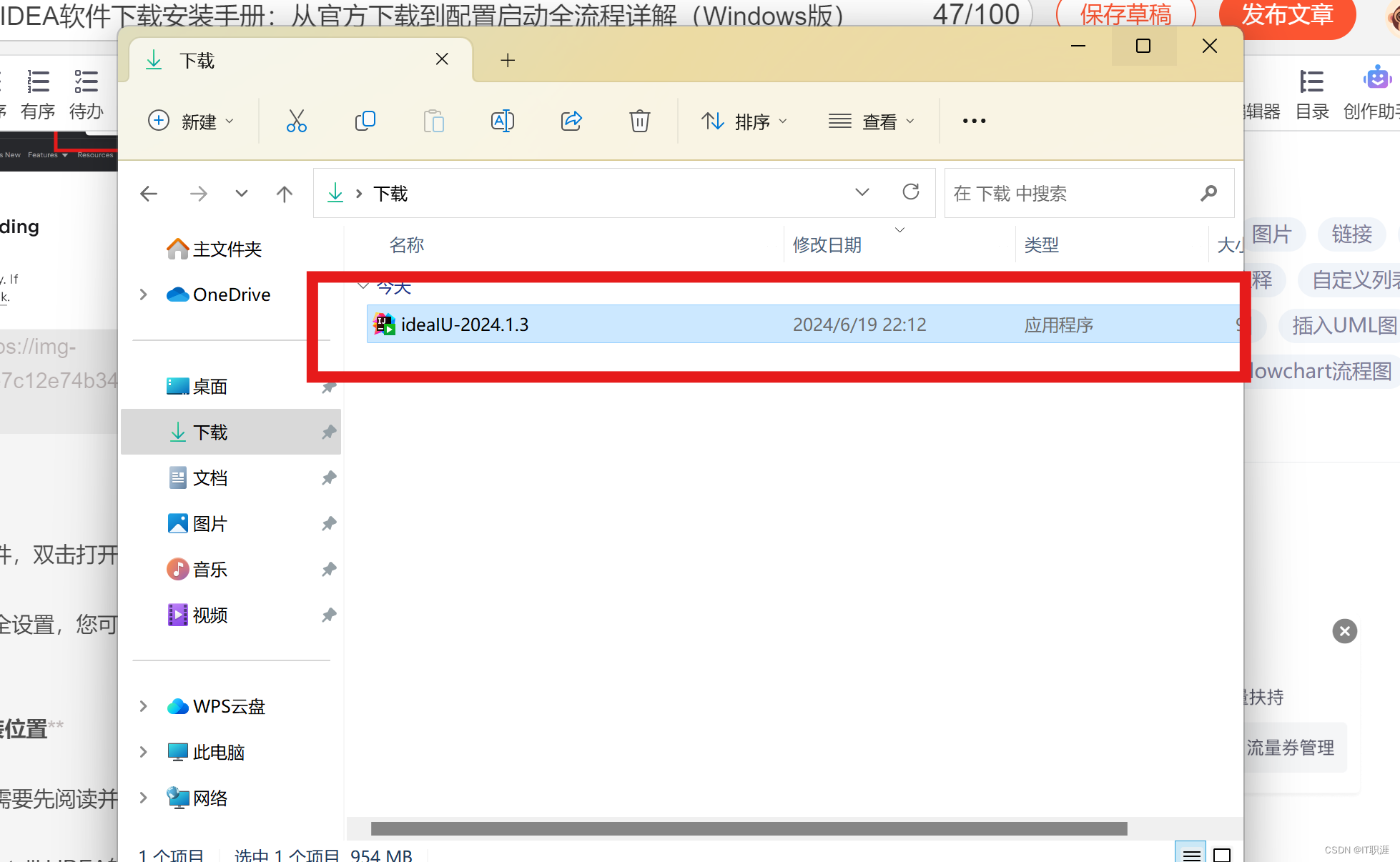Open the 新建 dropdown menu
1400x862 pixels.
191,121
